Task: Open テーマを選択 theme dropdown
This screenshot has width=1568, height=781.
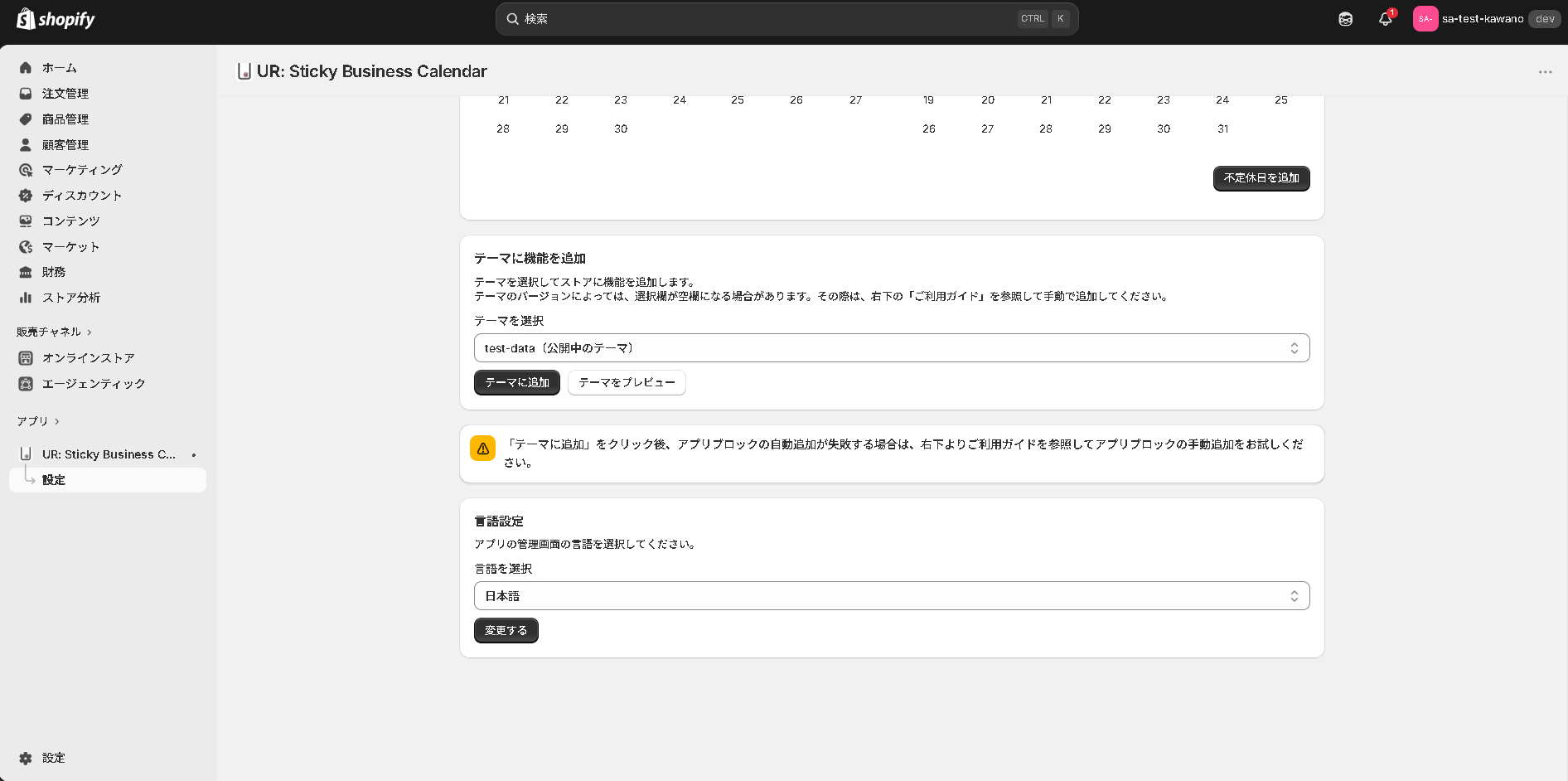Action: [x=892, y=348]
